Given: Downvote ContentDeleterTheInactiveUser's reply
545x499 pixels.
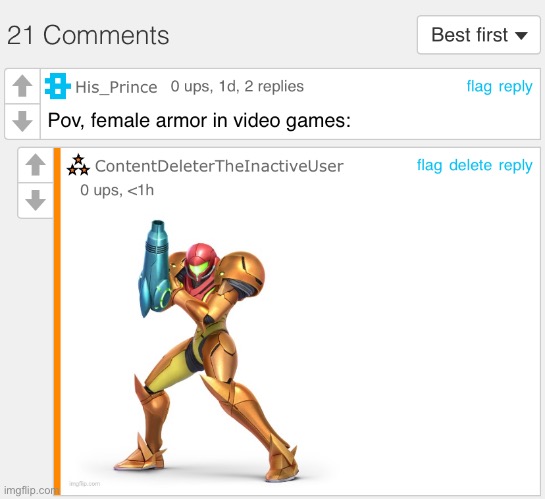Looking at the screenshot, I should [35, 200].
